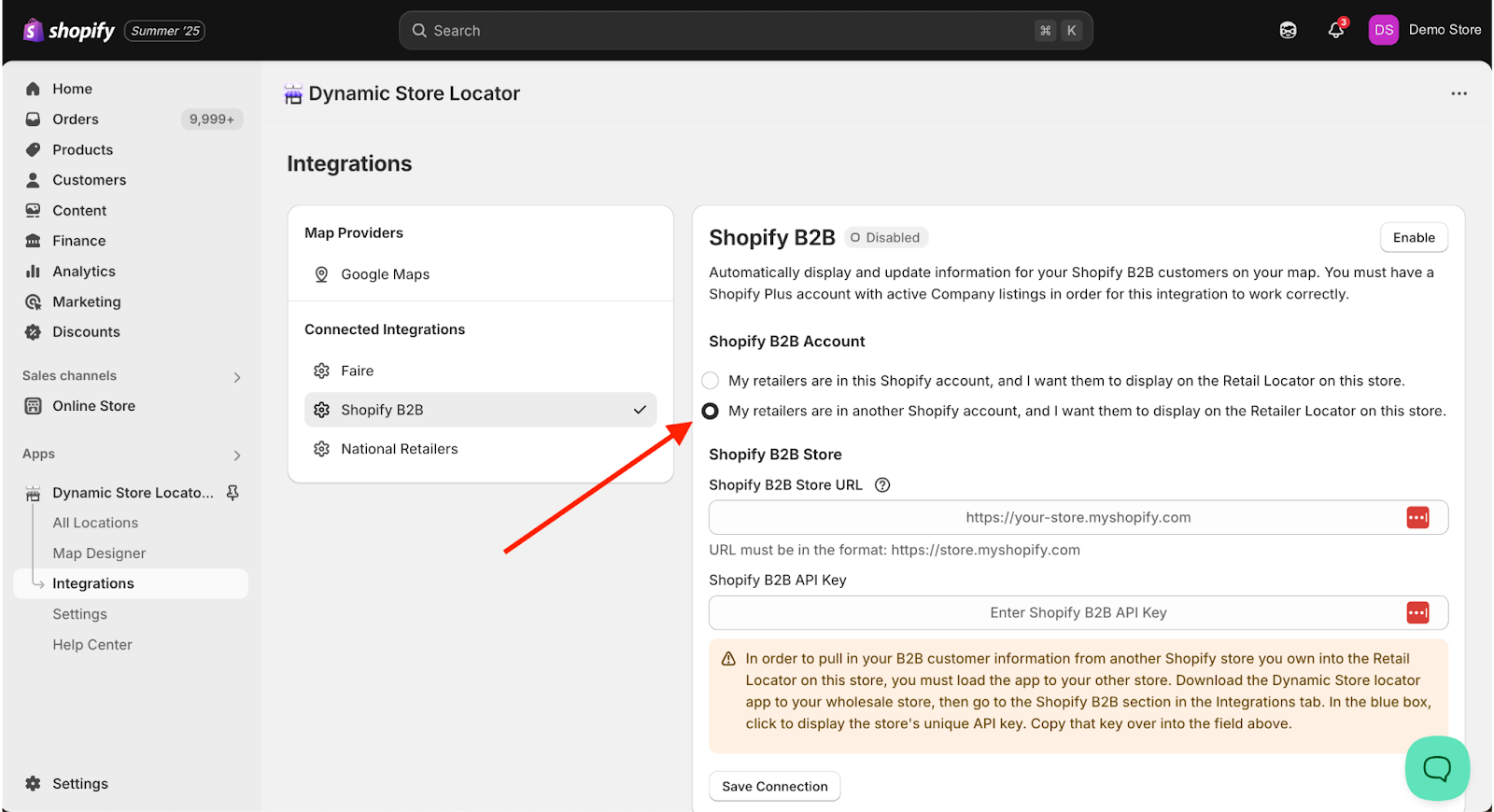Select Integrations sub-item in sidebar

pyautogui.click(x=130, y=583)
